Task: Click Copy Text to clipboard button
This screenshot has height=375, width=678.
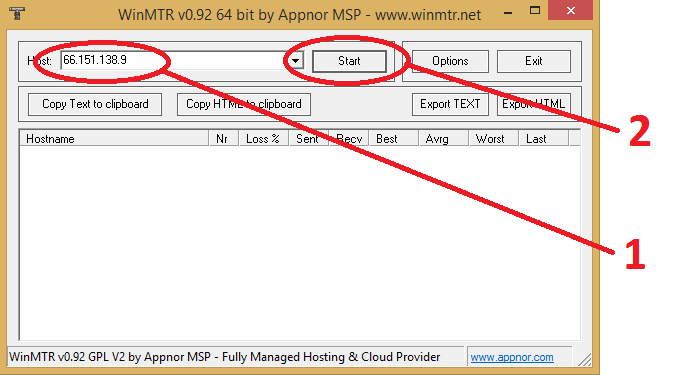Action: [95, 104]
